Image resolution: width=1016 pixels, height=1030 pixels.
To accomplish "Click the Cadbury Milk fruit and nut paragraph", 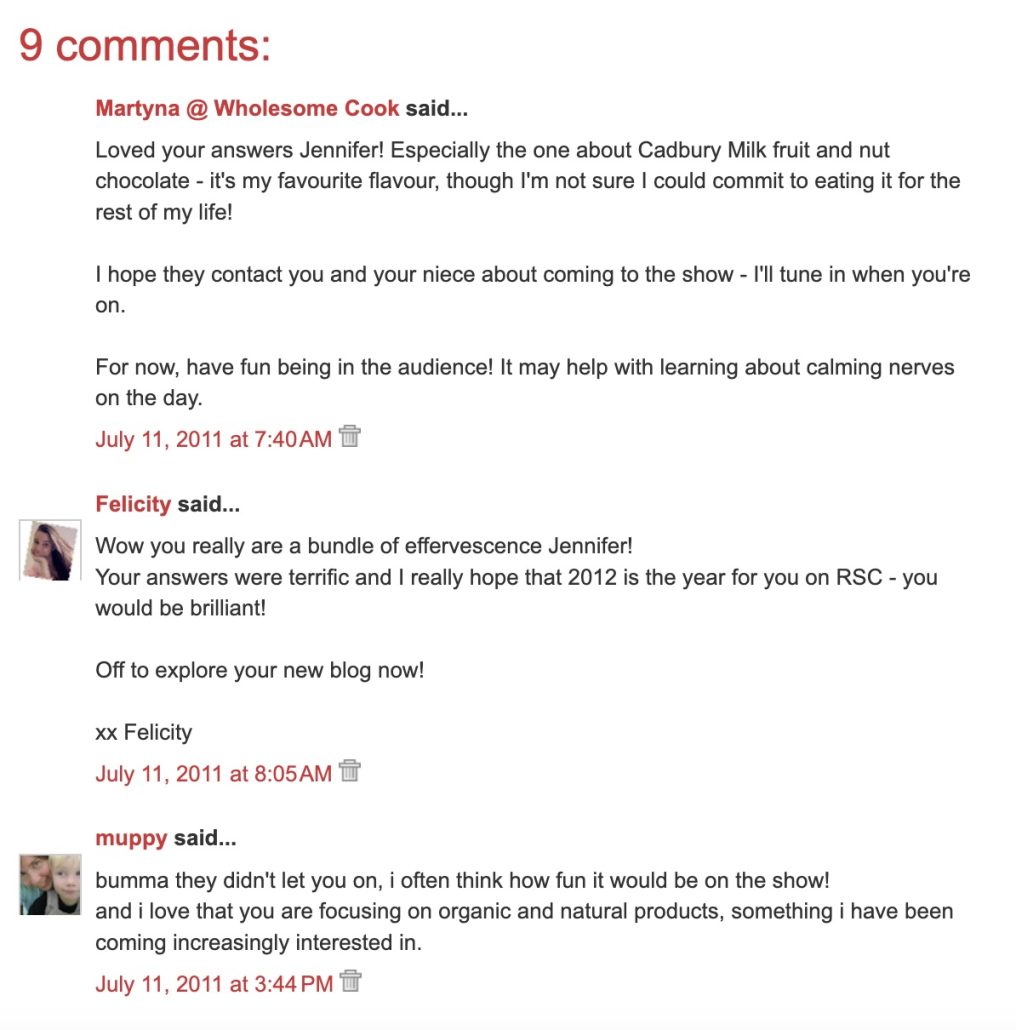I will [x=527, y=181].
